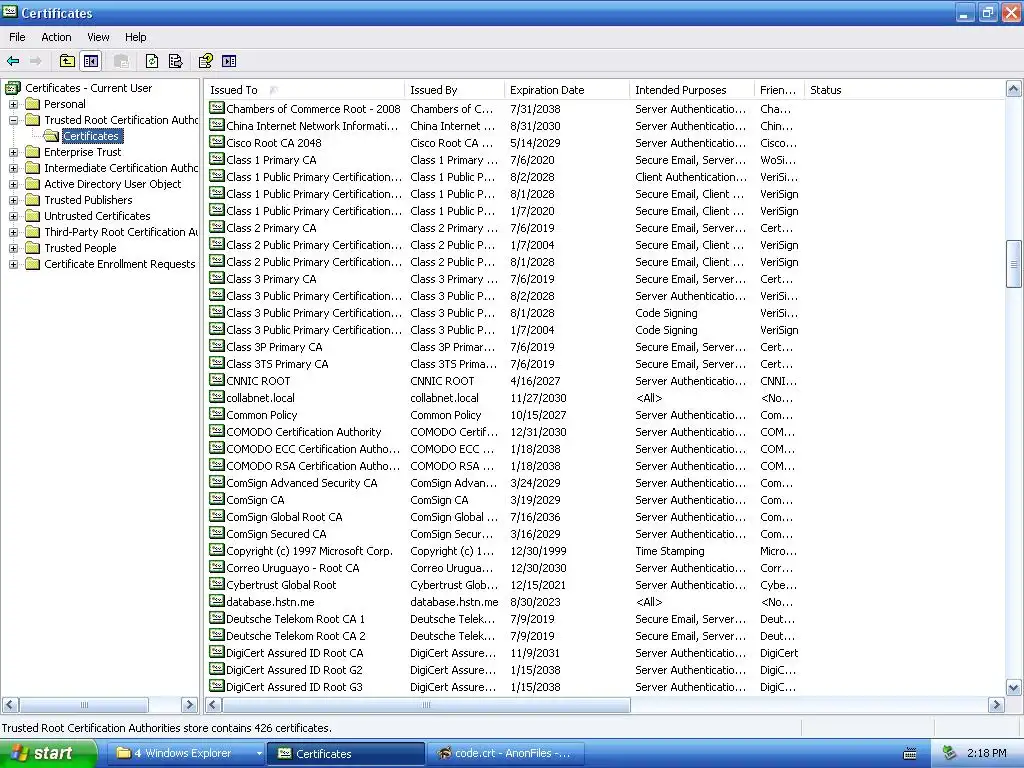Screen dimensions: 1024x768
Task: Select Class 1 Primary CA certificate icon
Action: (216, 159)
